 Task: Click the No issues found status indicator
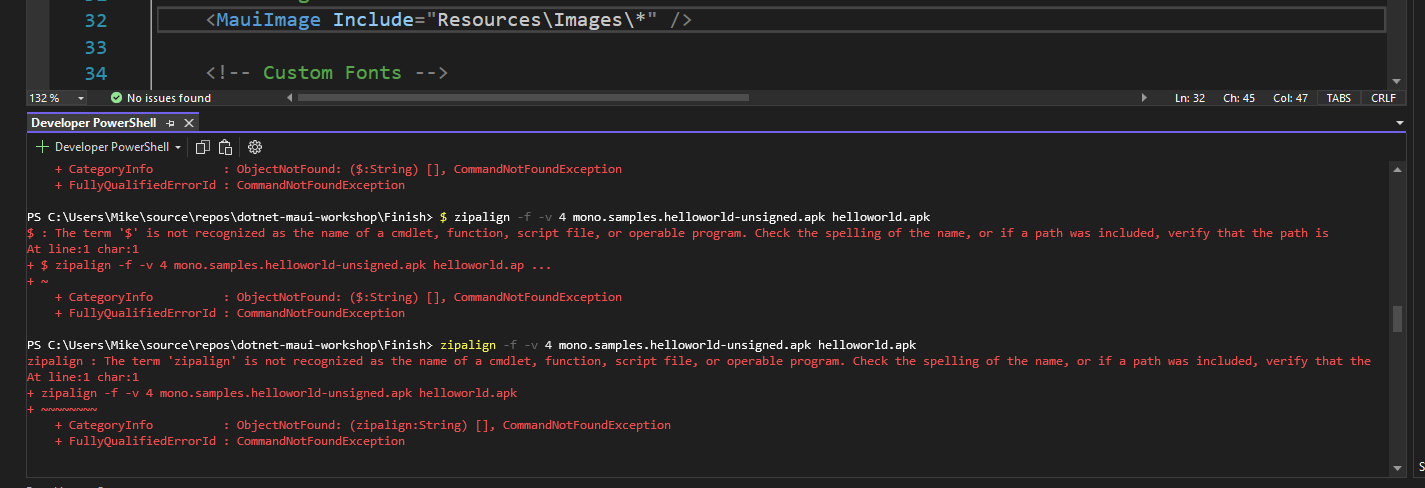tap(161, 98)
